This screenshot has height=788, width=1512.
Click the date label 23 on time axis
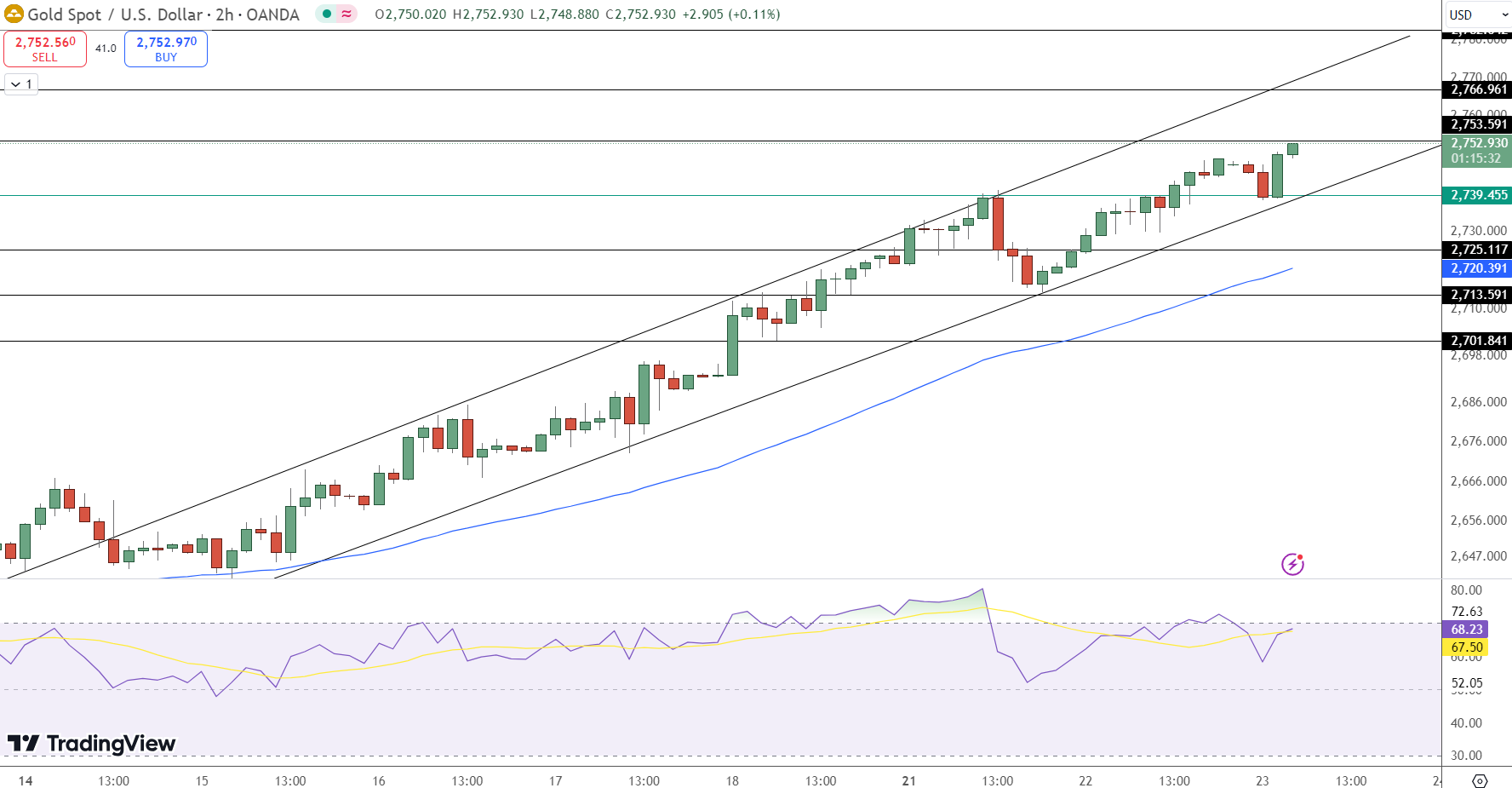(x=1262, y=780)
